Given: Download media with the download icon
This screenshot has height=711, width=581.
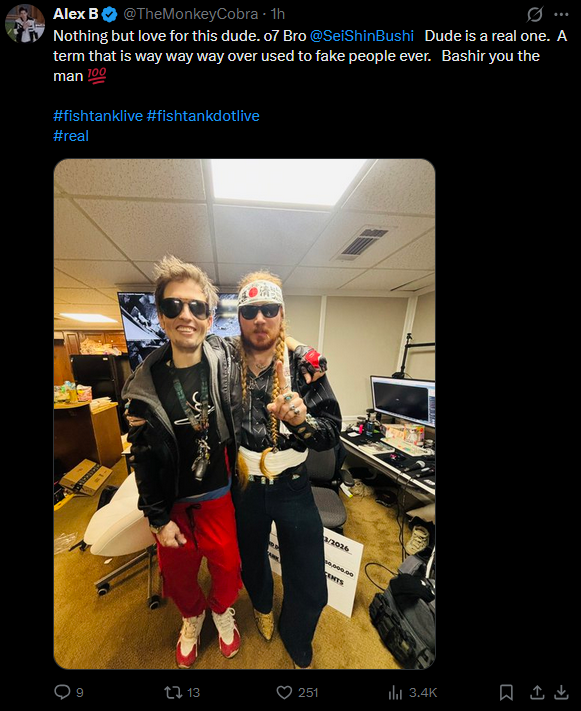Looking at the screenshot, I should (561, 692).
